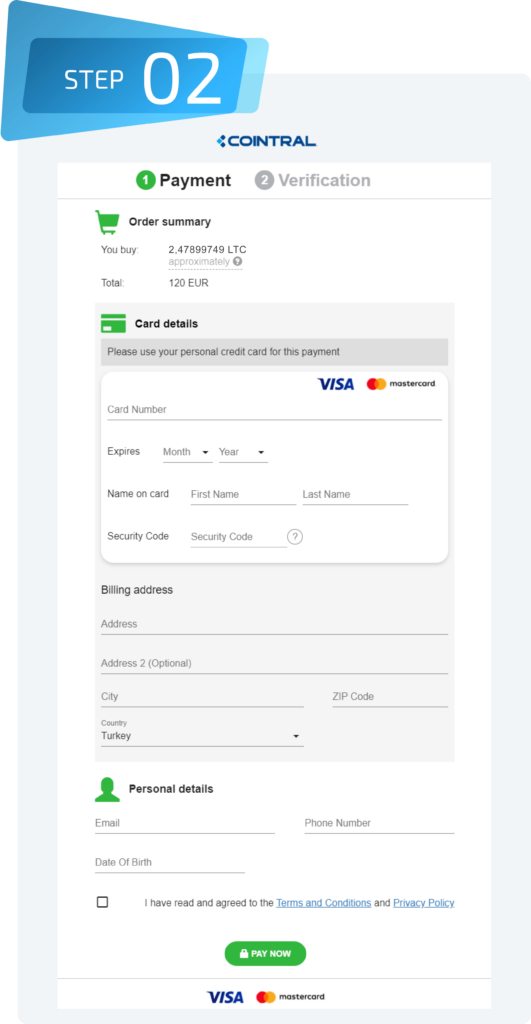Image resolution: width=531 pixels, height=1024 pixels.
Task: Click into the Email field
Action: (185, 824)
